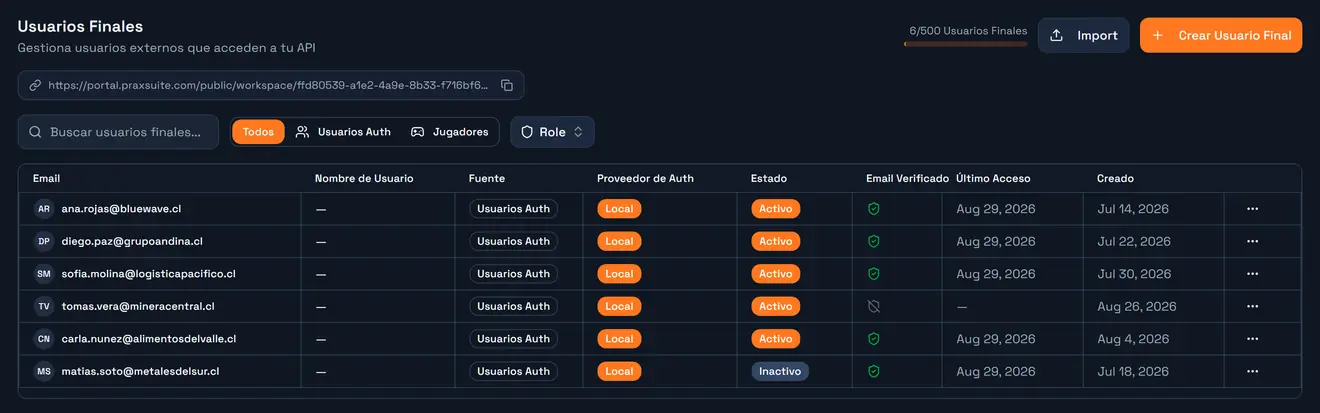
Task: Click the Local badge in carla.nunez row
Action: coord(619,339)
